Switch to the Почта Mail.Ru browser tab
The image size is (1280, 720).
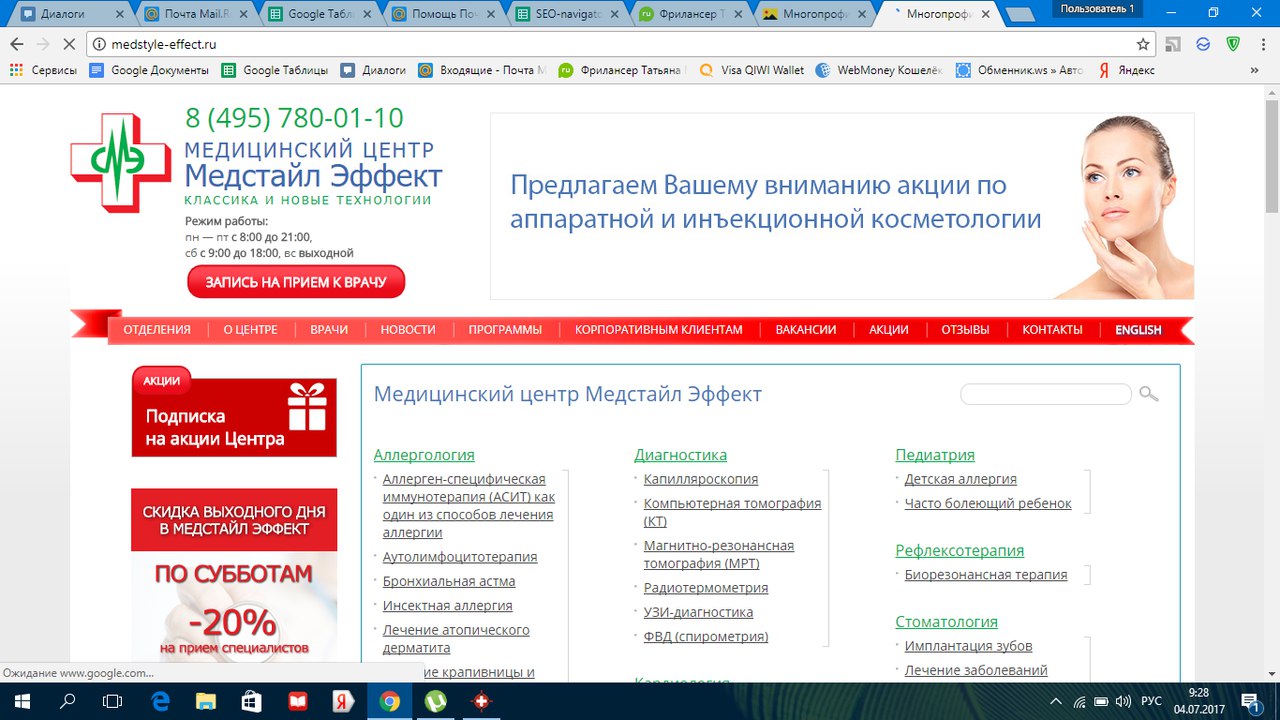coord(196,15)
